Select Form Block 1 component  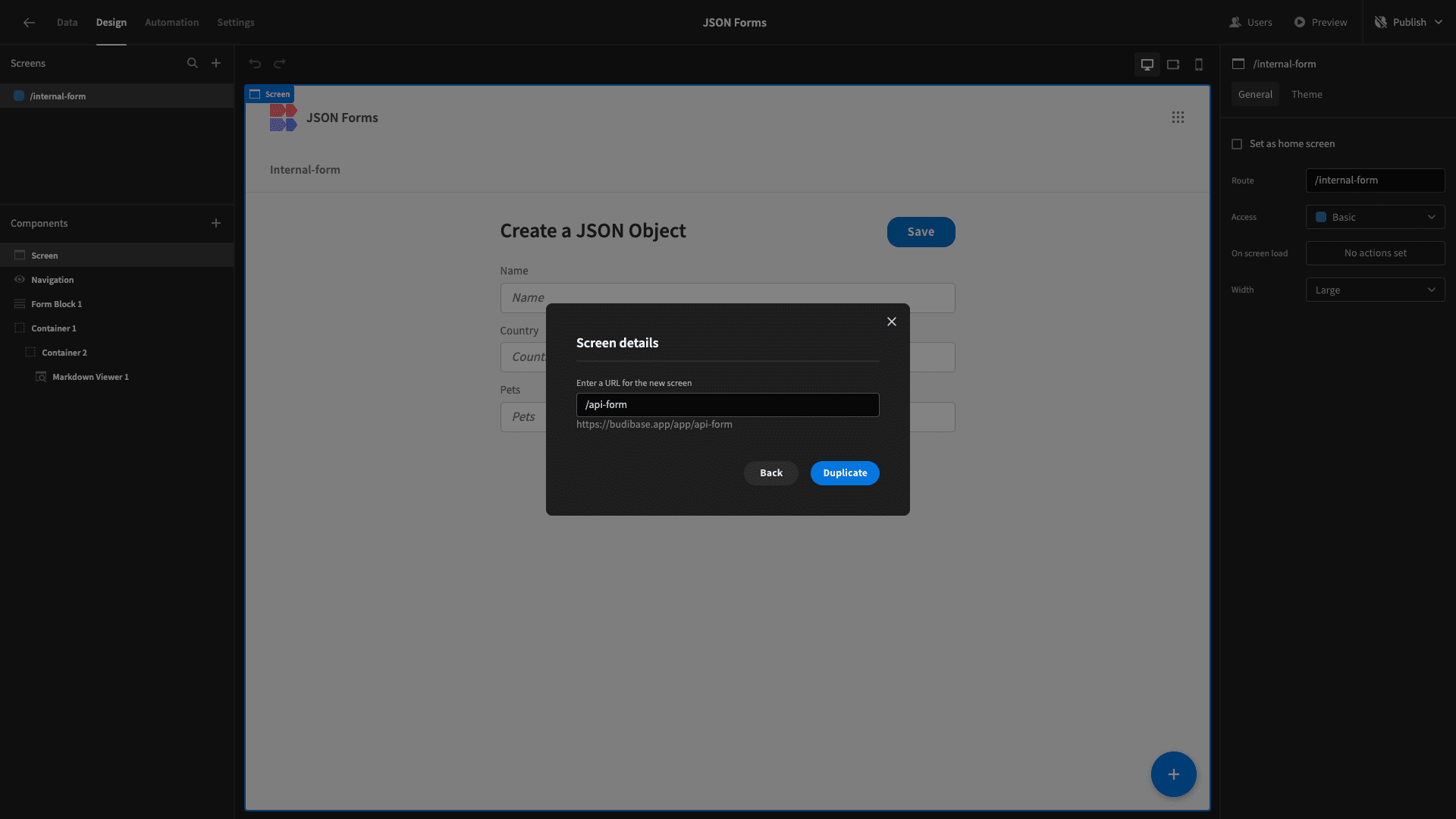(117, 304)
